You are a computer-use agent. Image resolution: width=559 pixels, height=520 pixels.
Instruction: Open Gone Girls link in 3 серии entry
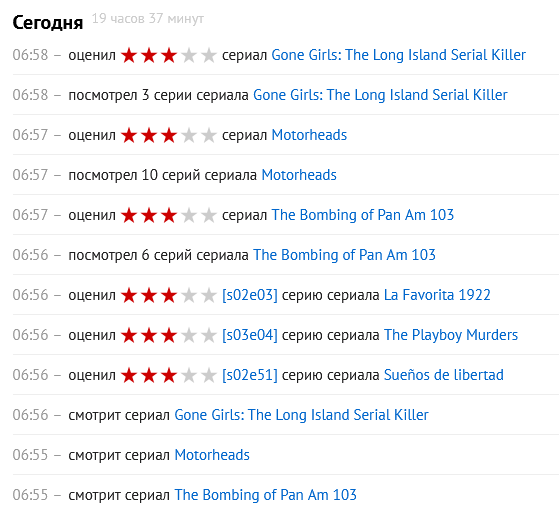tap(380, 95)
